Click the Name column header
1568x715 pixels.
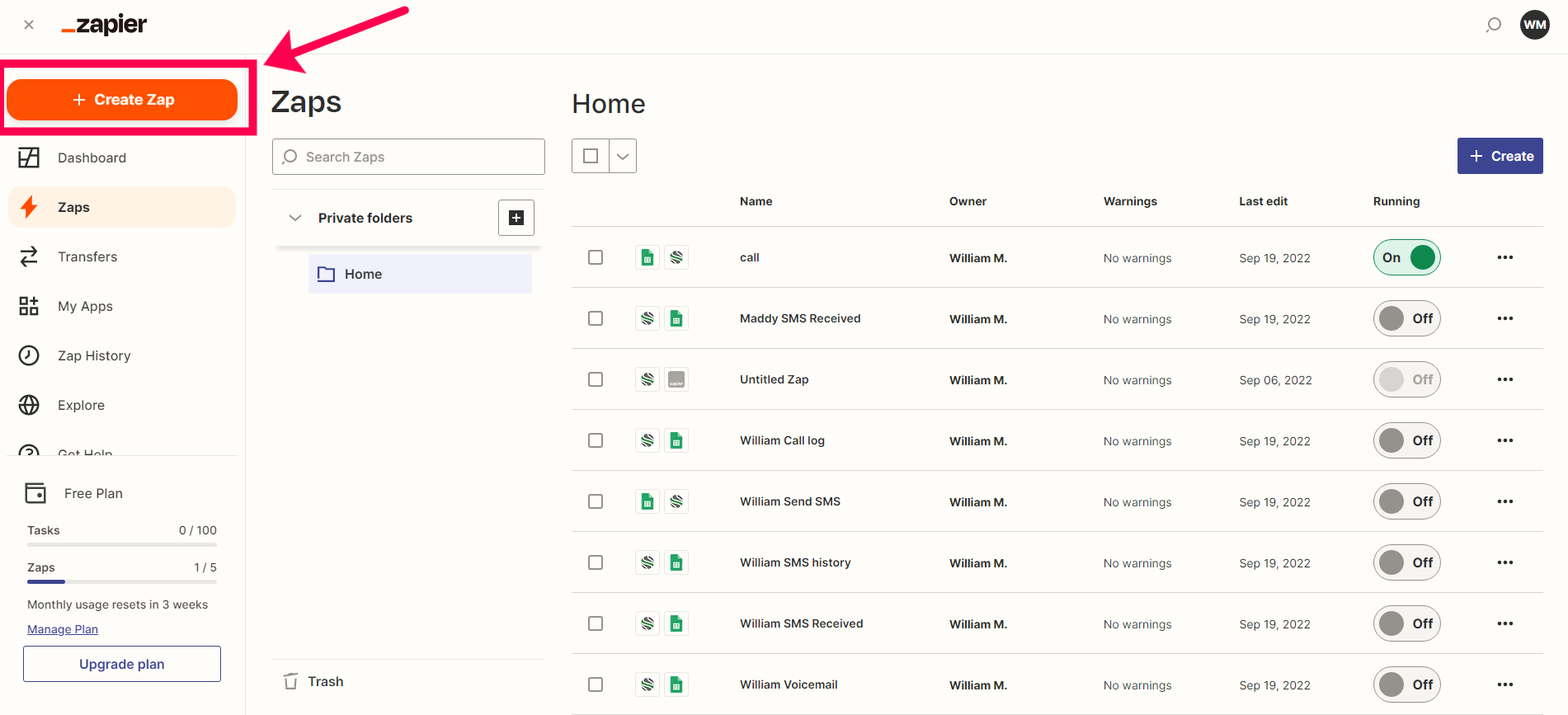pos(756,201)
